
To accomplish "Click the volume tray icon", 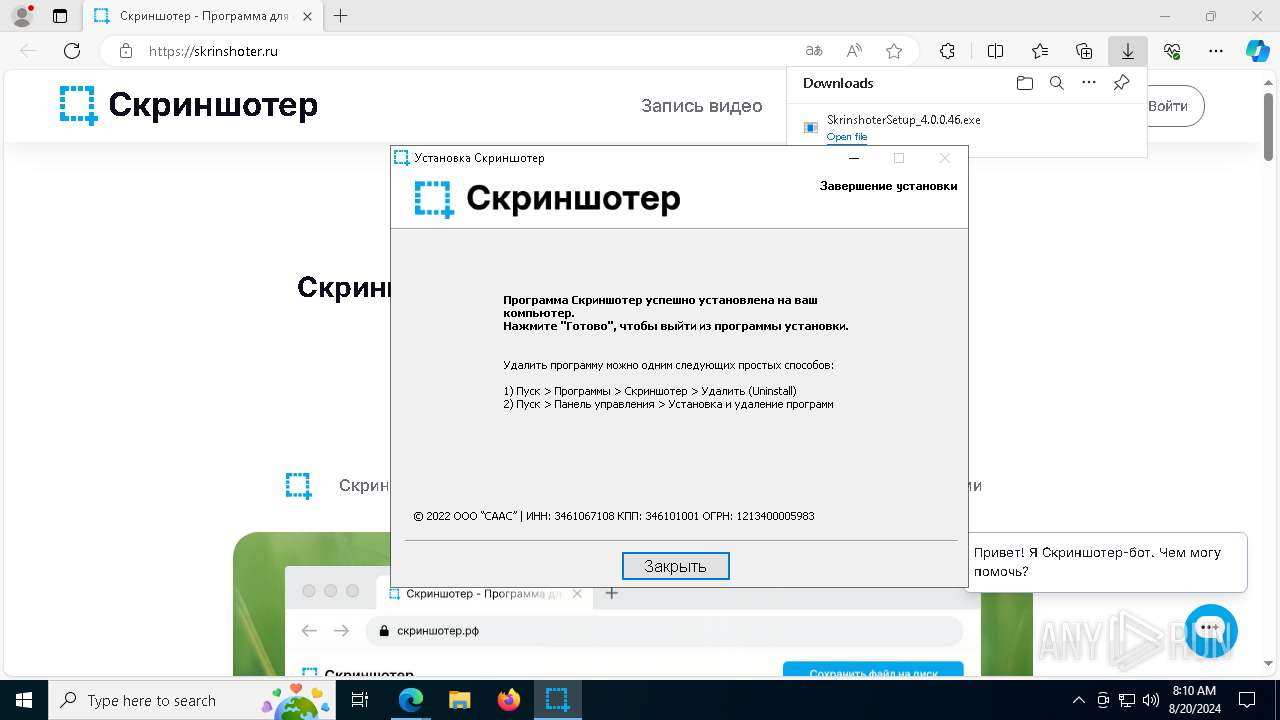I will (x=1150, y=700).
